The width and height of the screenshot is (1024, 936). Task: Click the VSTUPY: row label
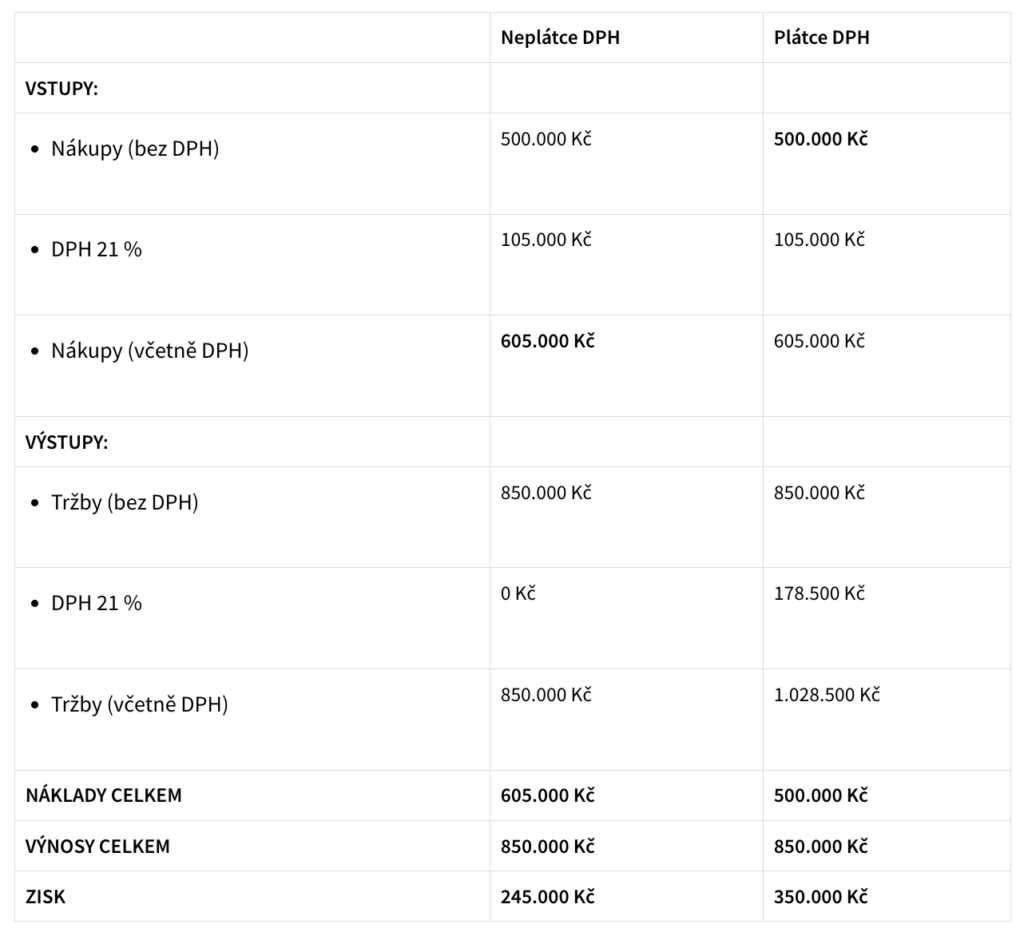[61, 88]
